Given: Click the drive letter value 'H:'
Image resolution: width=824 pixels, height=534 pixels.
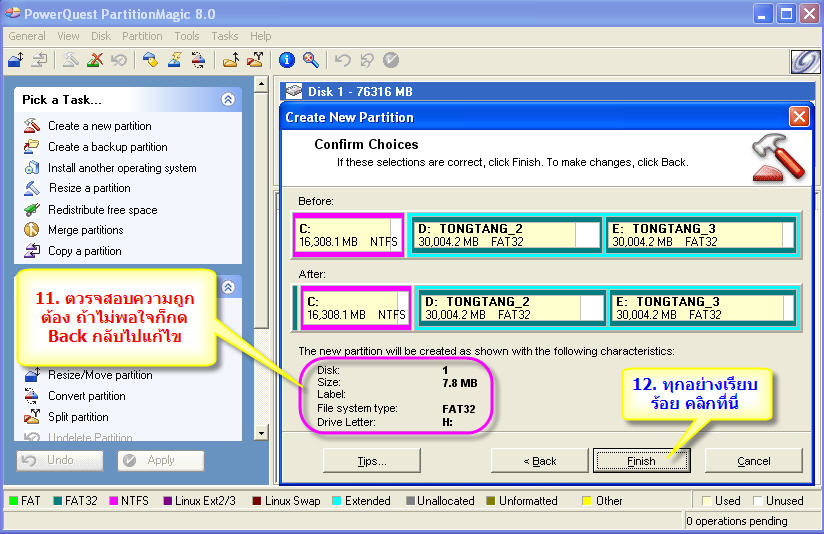Looking at the screenshot, I should pyautogui.click(x=448, y=423).
